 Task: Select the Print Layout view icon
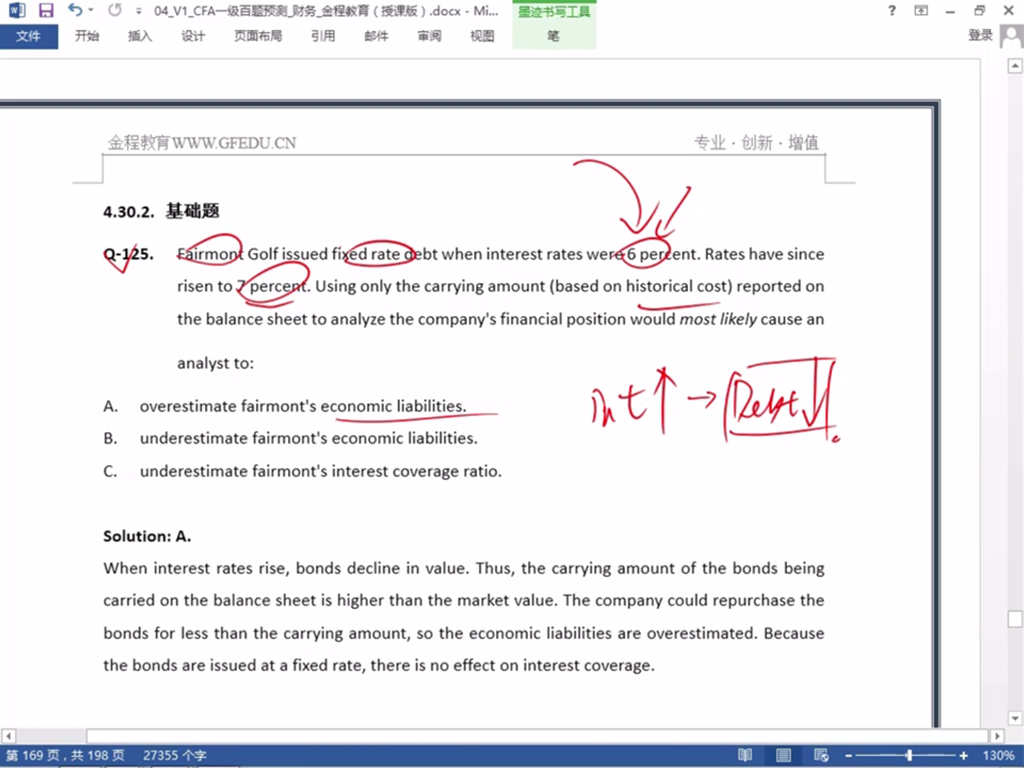[783, 755]
